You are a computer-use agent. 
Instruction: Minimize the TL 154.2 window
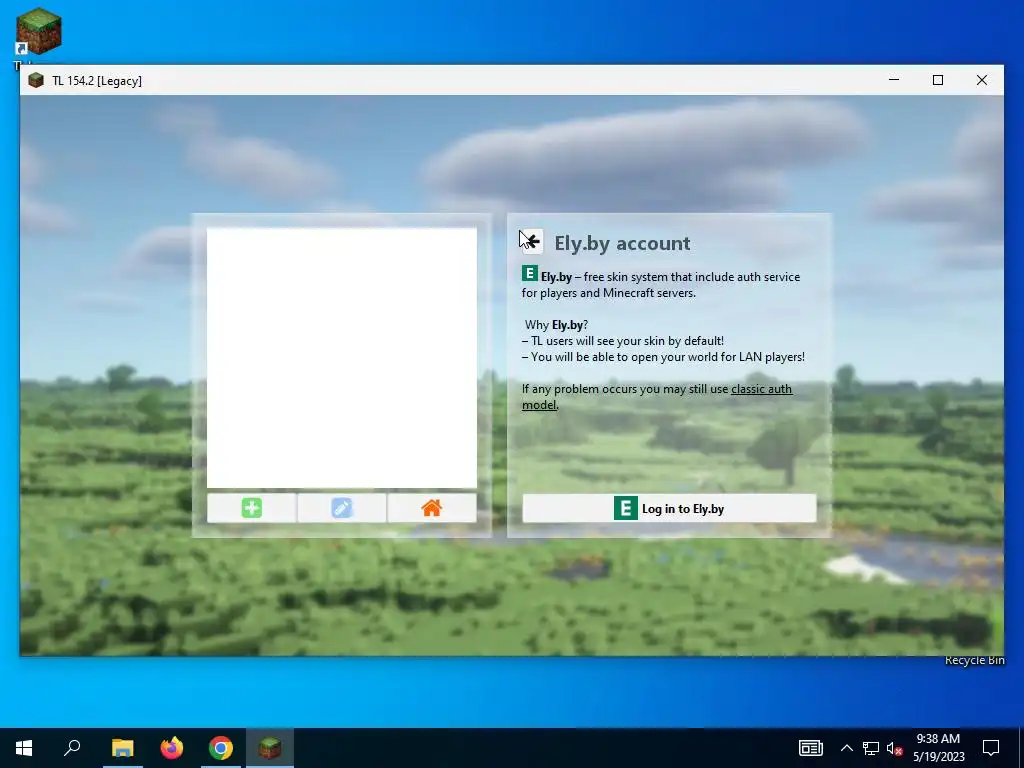point(894,80)
